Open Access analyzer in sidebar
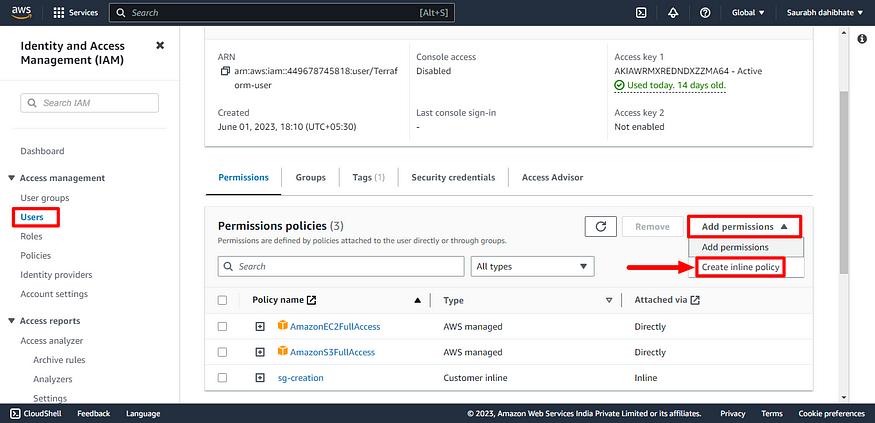The width and height of the screenshot is (875, 423). coord(52,340)
